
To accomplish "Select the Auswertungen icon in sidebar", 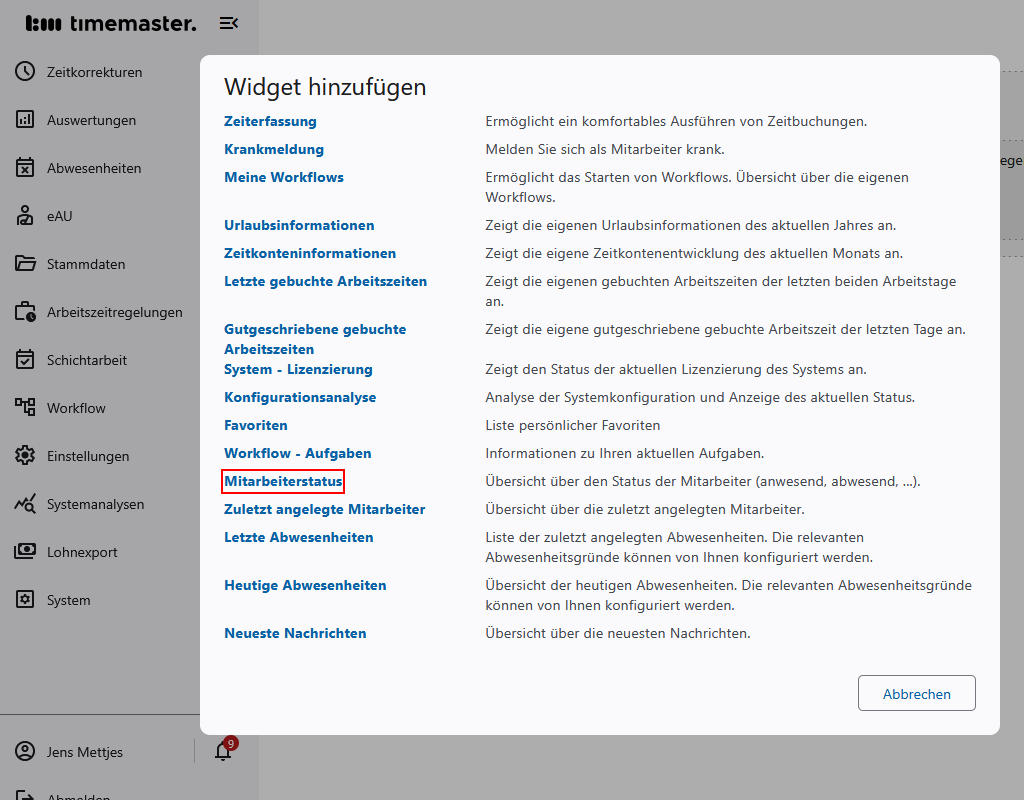I will point(24,119).
